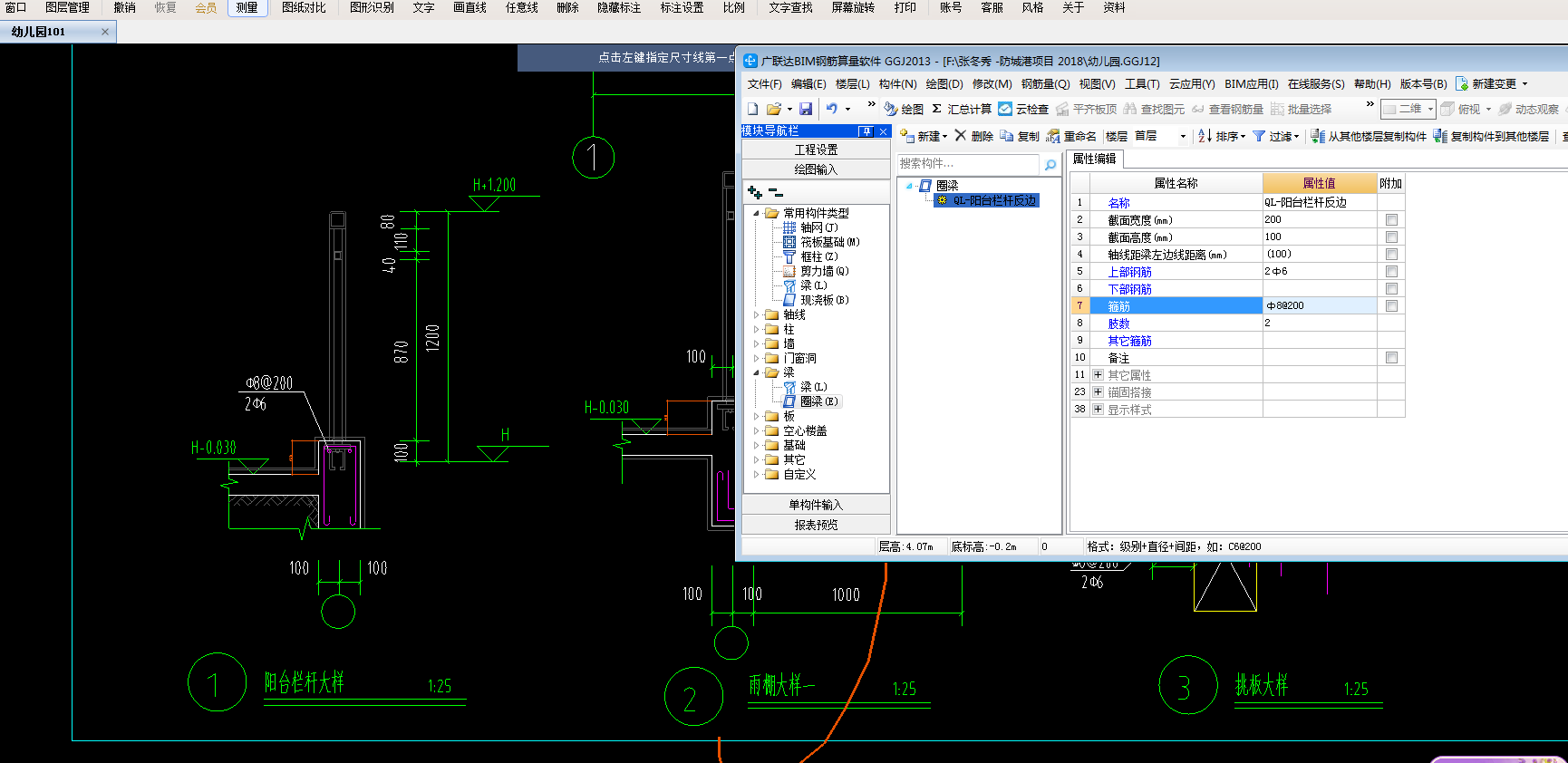Click the 绘图输入 button
This screenshot has width=1568, height=763.
click(816, 169)
